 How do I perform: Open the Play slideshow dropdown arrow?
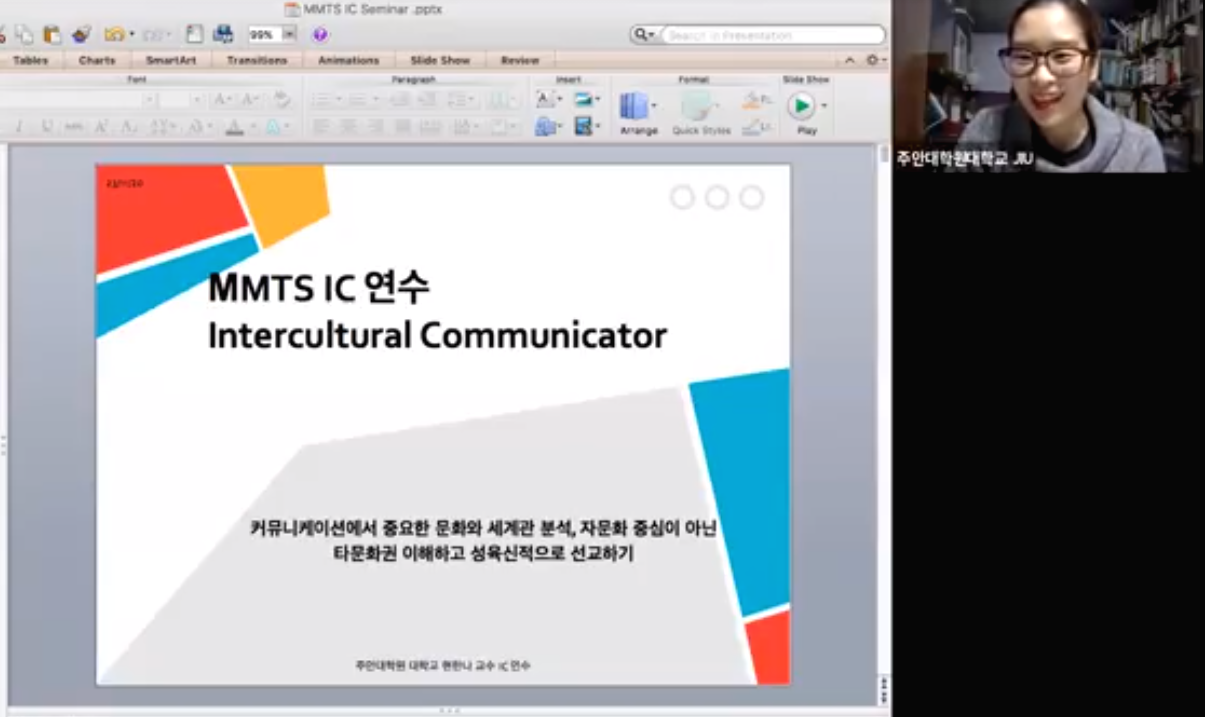824,105
